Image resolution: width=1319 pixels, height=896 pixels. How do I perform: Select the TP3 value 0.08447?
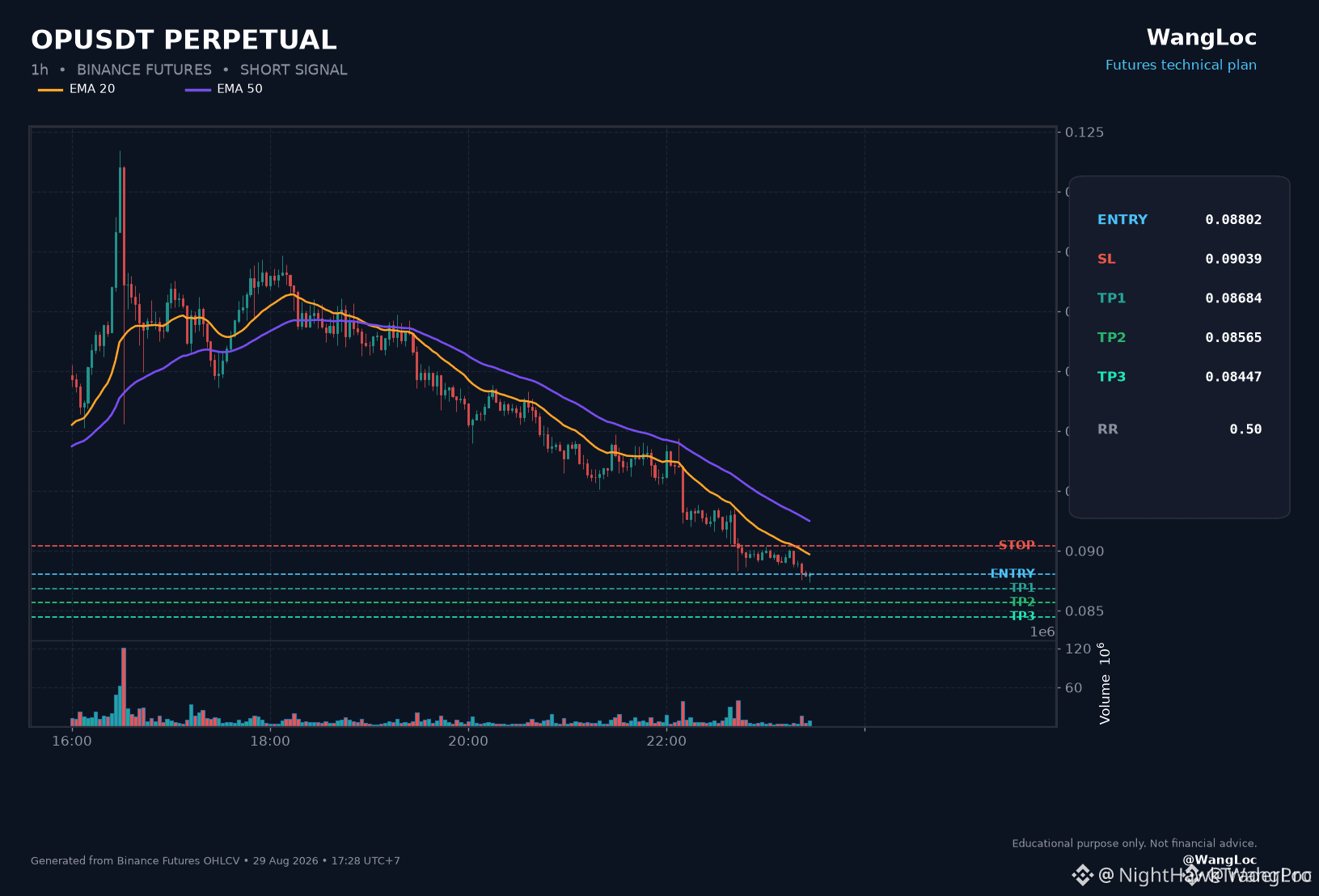coord(1233,377)
